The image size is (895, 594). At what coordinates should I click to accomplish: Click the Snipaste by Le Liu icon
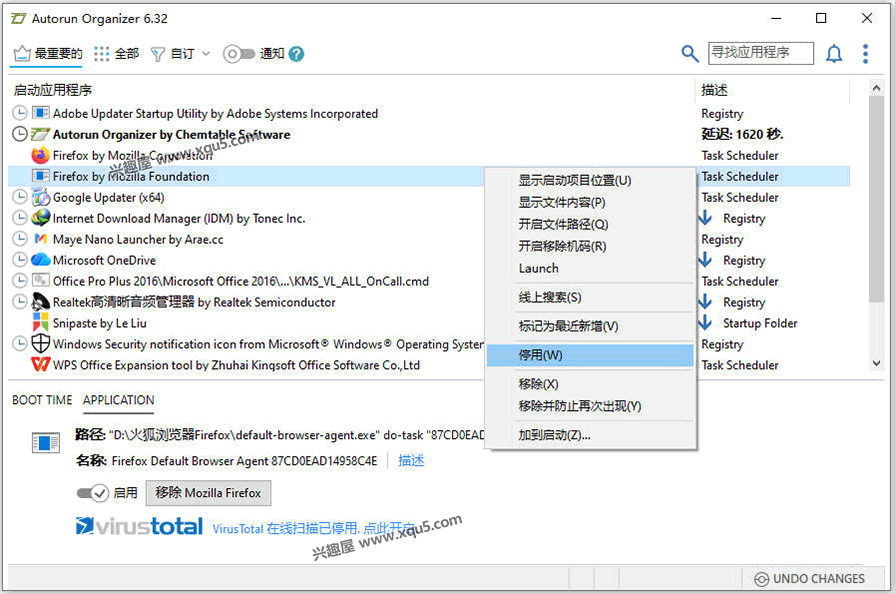41,323
